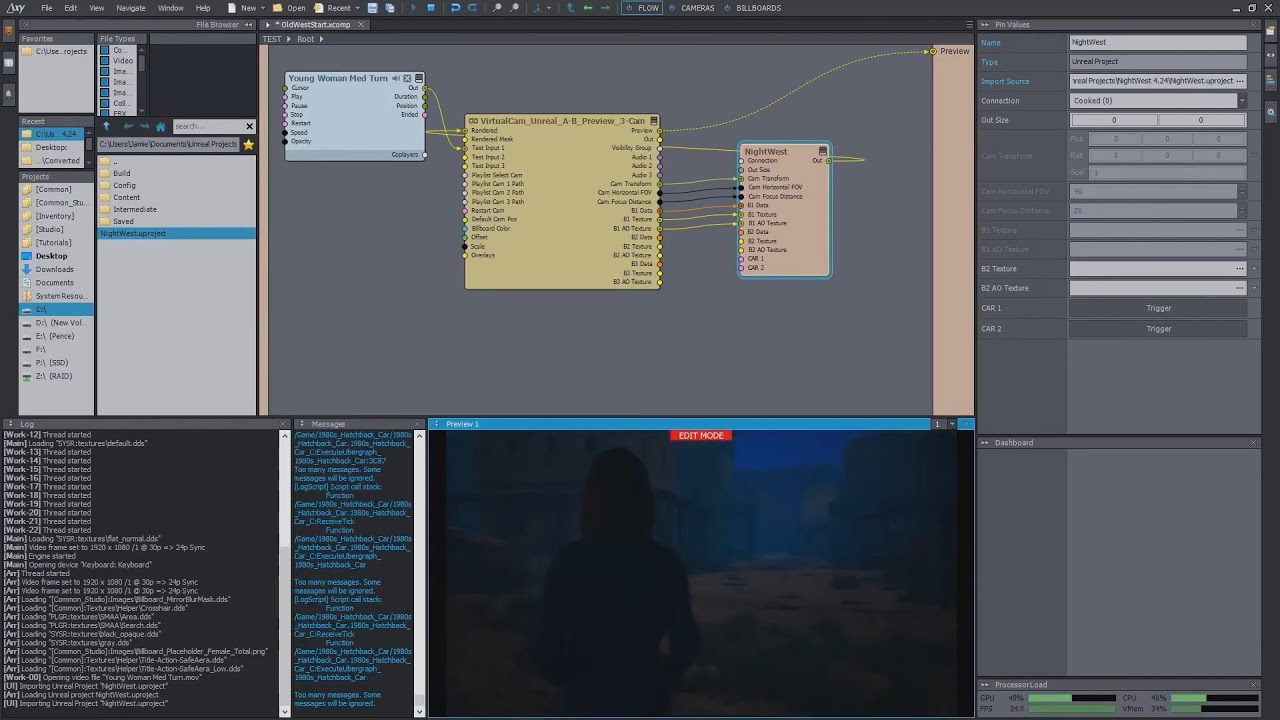Click the magnifier zoom-in icon in the toolbar
The image size is (1280, 720).
point(496,8)
